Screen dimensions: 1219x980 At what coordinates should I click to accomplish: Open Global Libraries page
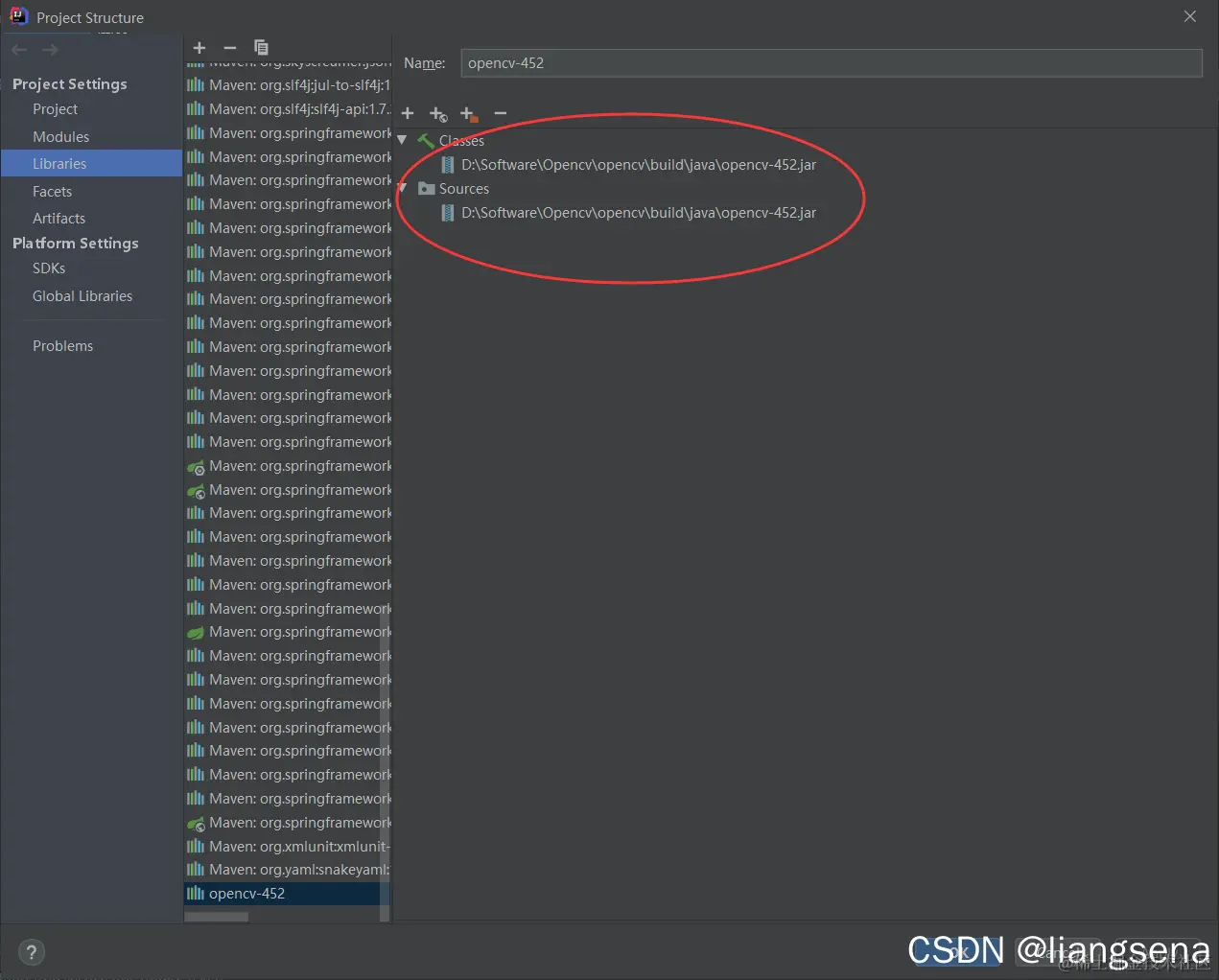[x=82, y=296]
